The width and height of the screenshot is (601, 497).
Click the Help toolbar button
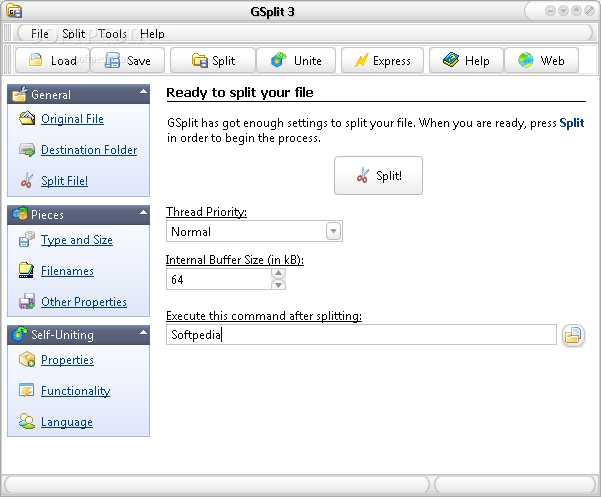(x=466, y=60)
